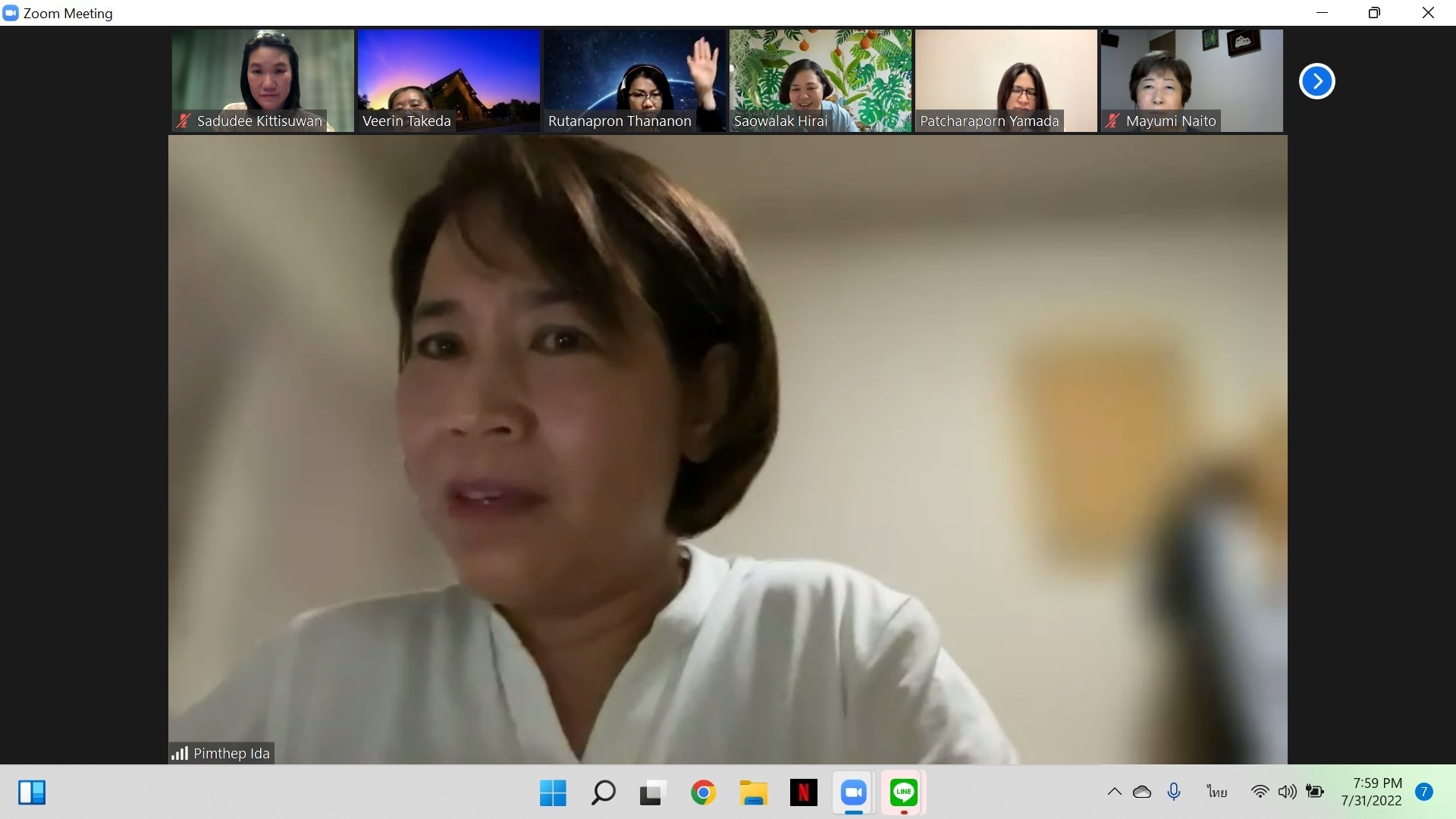The image size is (1456, 819).
Task: Click the Zoom taskbar icon
Action: tap(853, 793)
